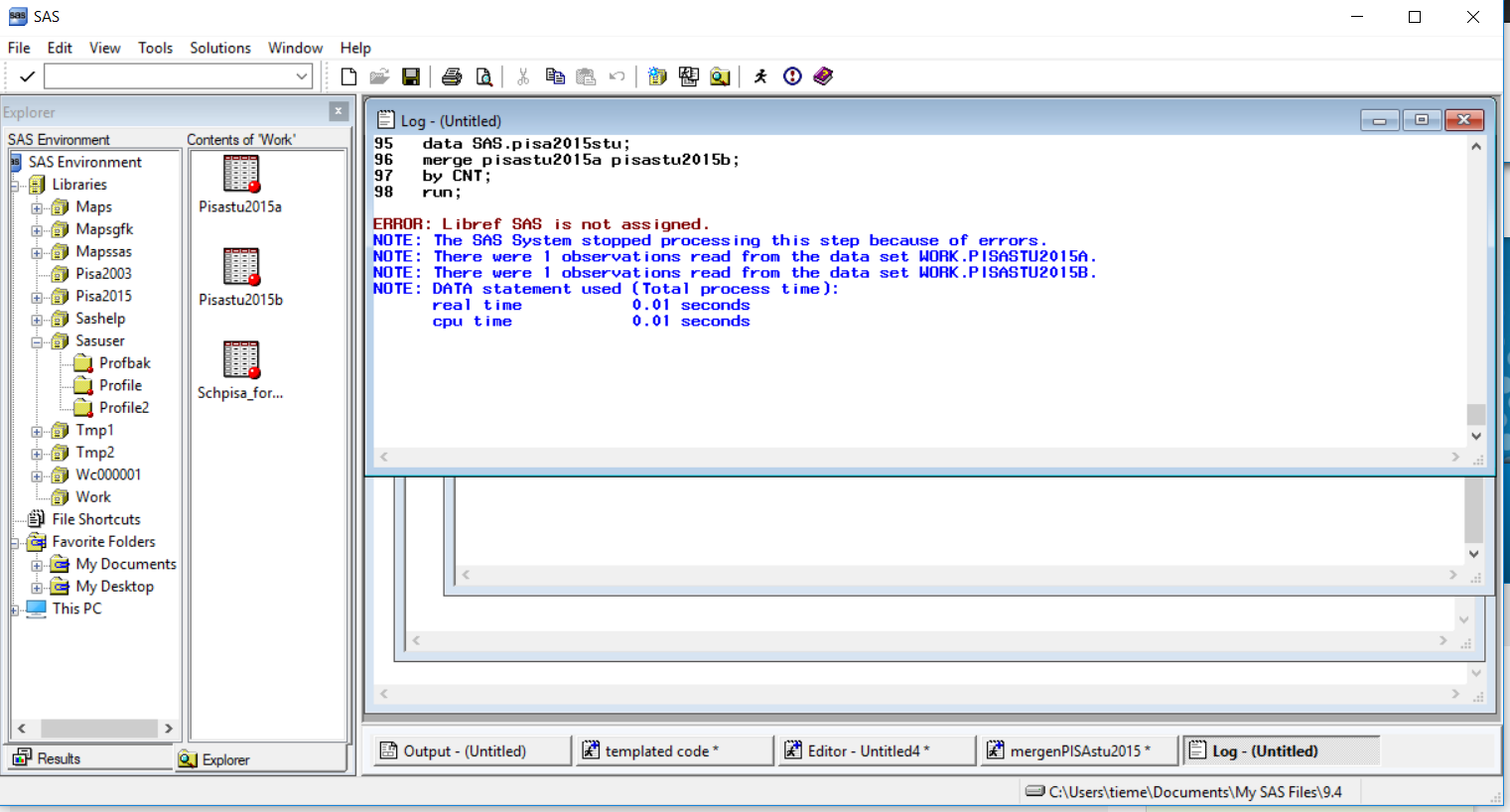Open the Solutions menu

coord(218,47)
